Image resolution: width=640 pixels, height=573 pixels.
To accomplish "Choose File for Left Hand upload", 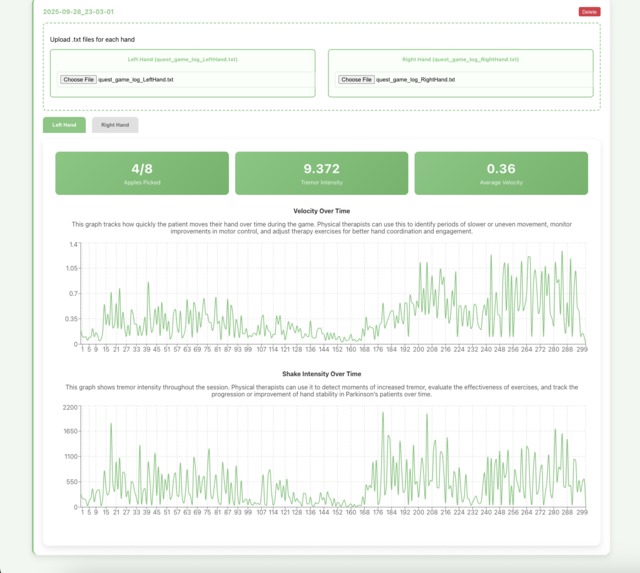I will click(78, 80).
